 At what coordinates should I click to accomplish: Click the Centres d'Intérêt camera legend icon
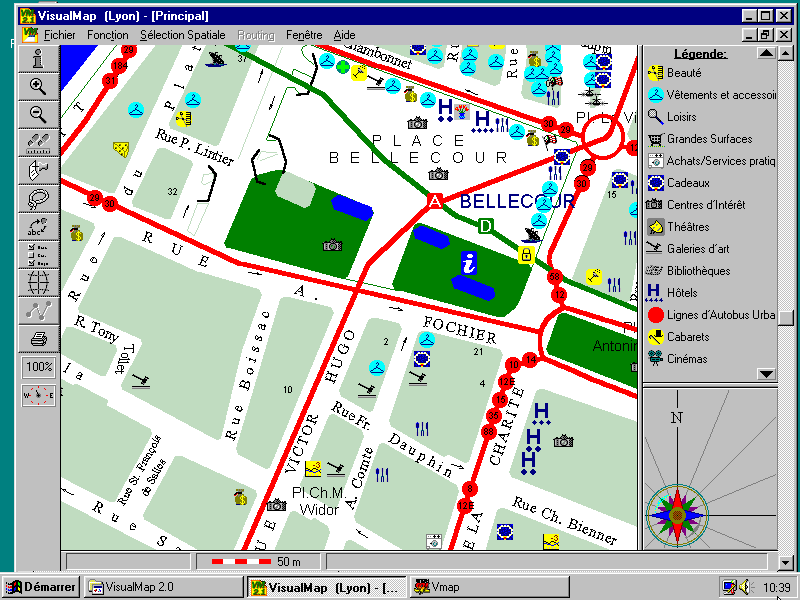pos(654,205)
